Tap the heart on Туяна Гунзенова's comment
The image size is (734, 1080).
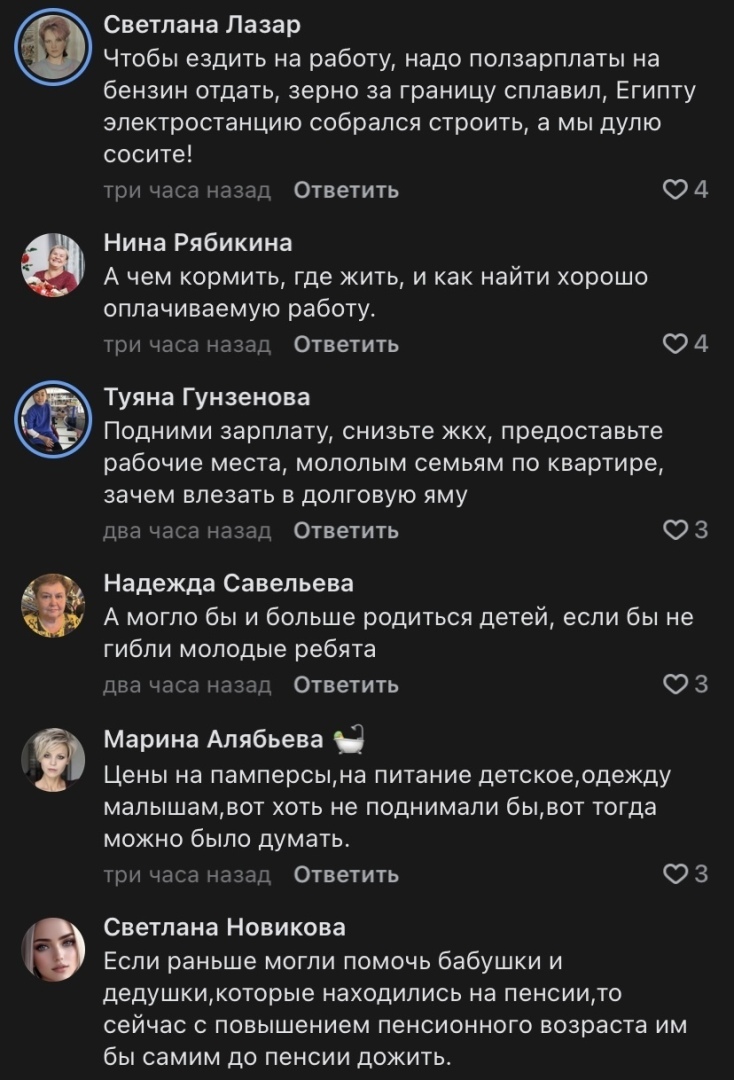[677, 530]
